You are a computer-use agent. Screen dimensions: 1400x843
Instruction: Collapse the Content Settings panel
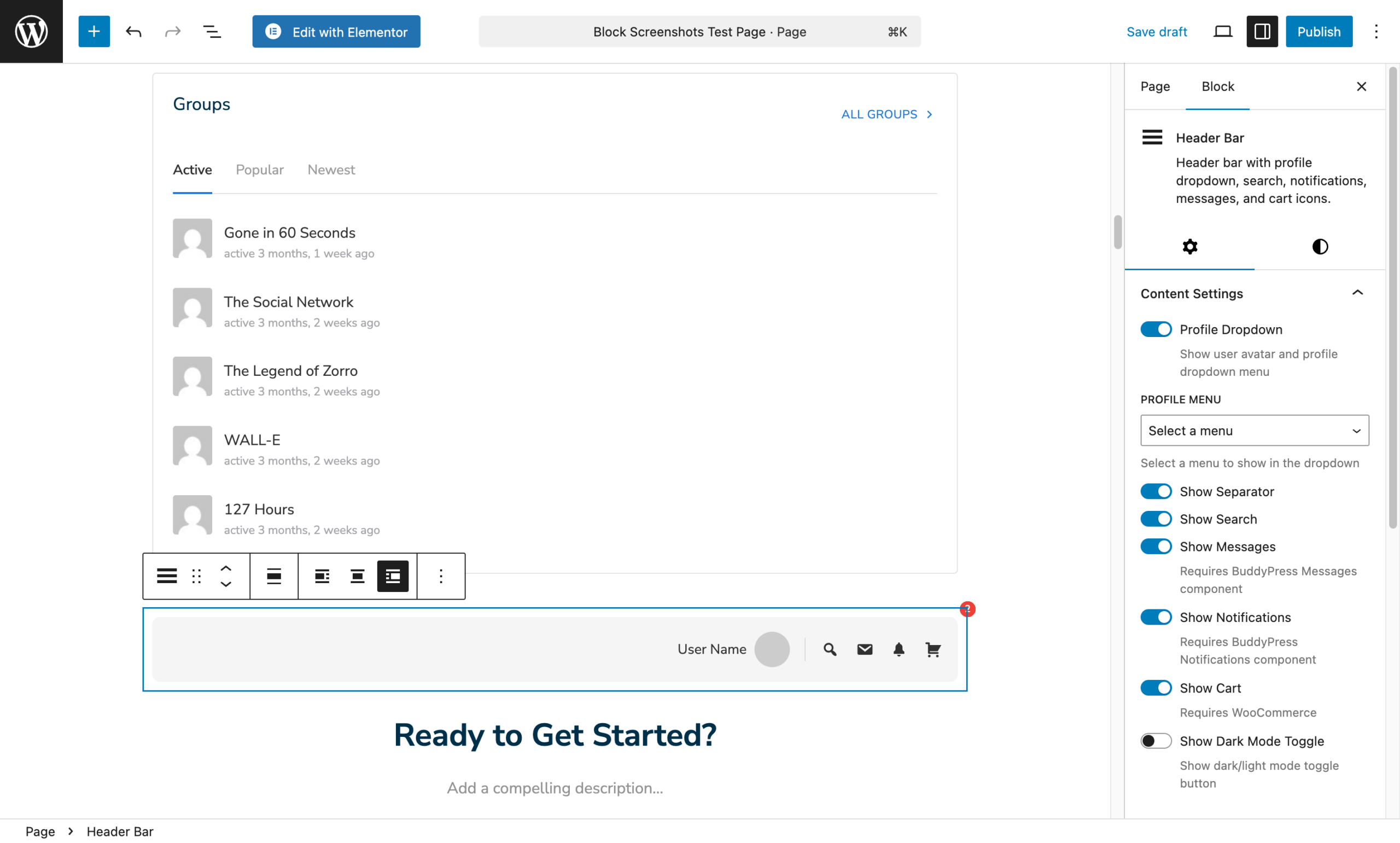(x=1357, y=293)
